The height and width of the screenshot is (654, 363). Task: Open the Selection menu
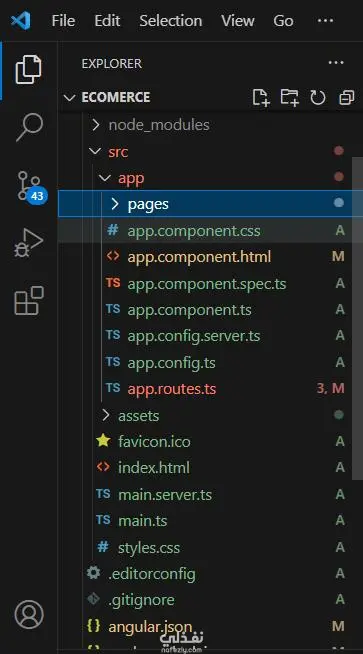171,21
